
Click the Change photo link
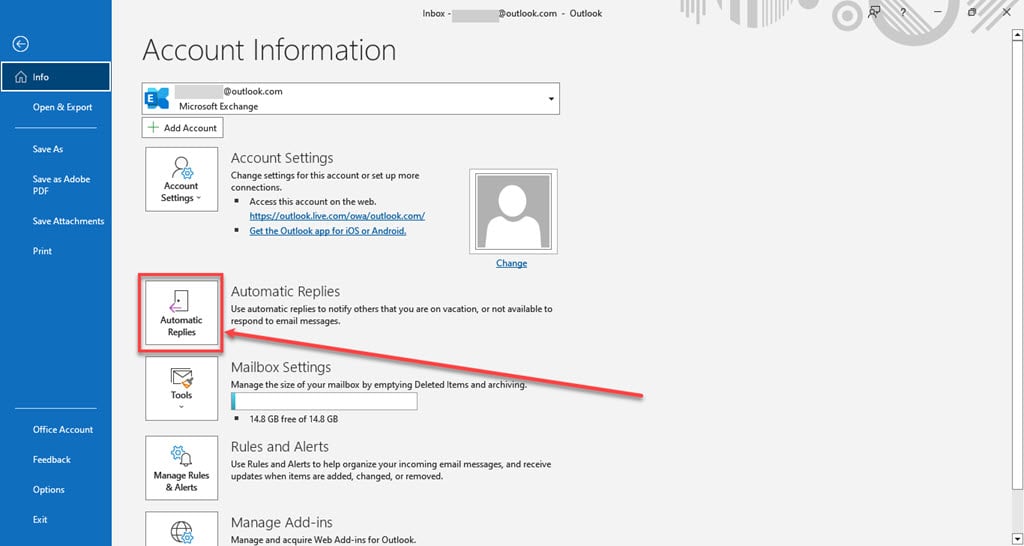coord(511,263)
